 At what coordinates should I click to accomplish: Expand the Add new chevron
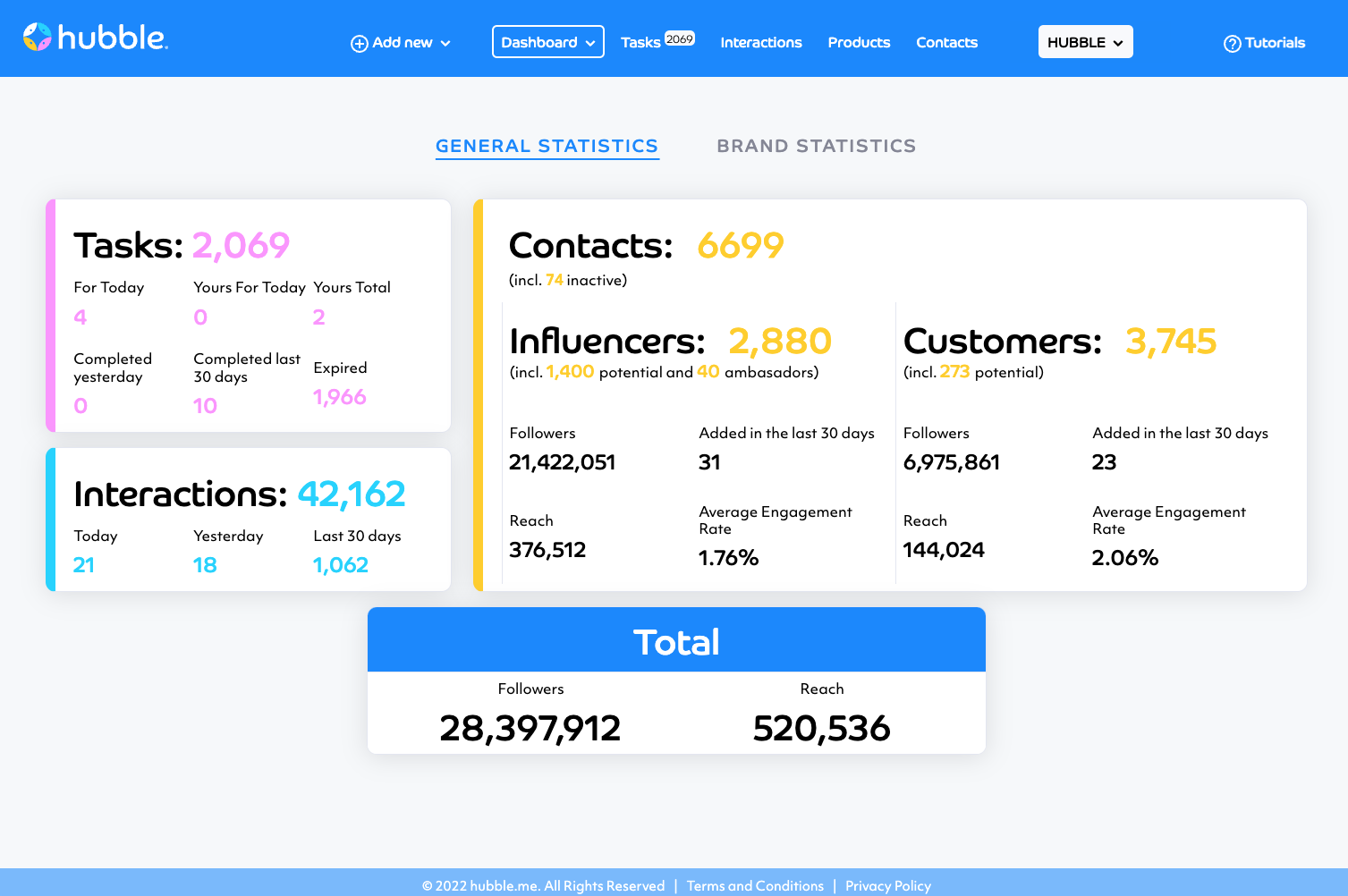click(445, 43)
